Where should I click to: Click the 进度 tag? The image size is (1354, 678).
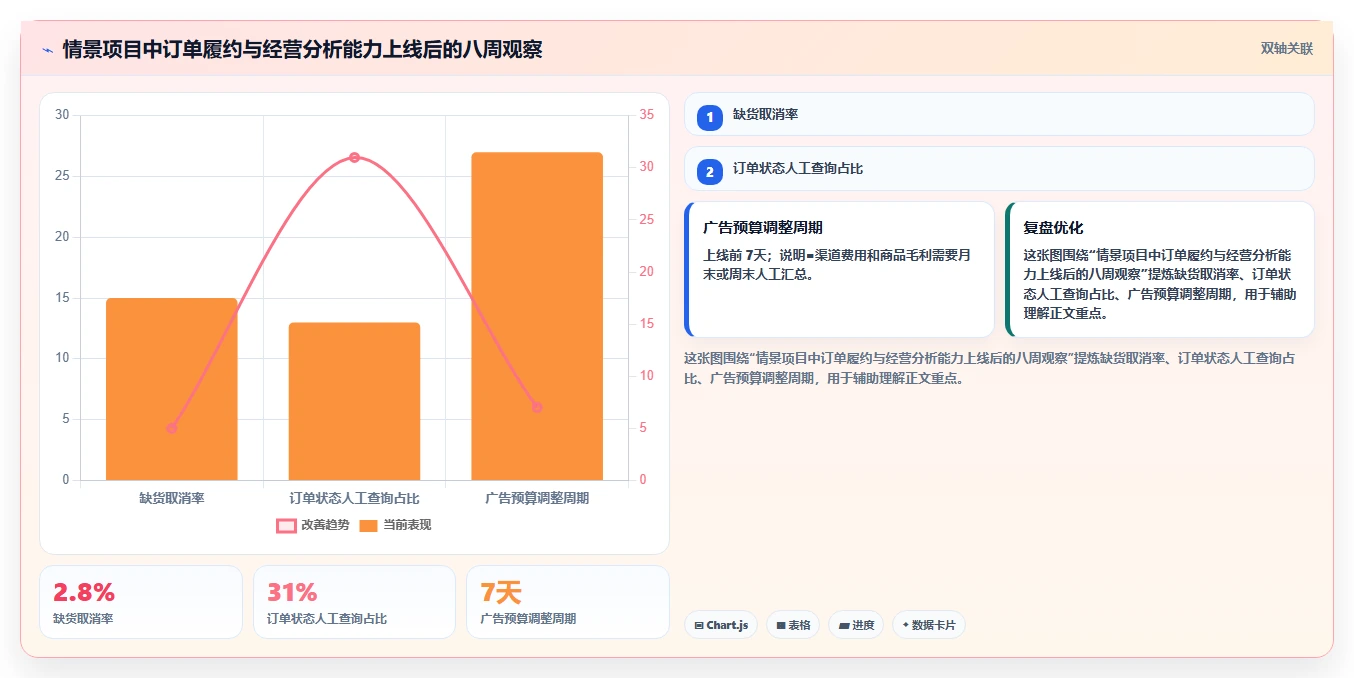856,625
